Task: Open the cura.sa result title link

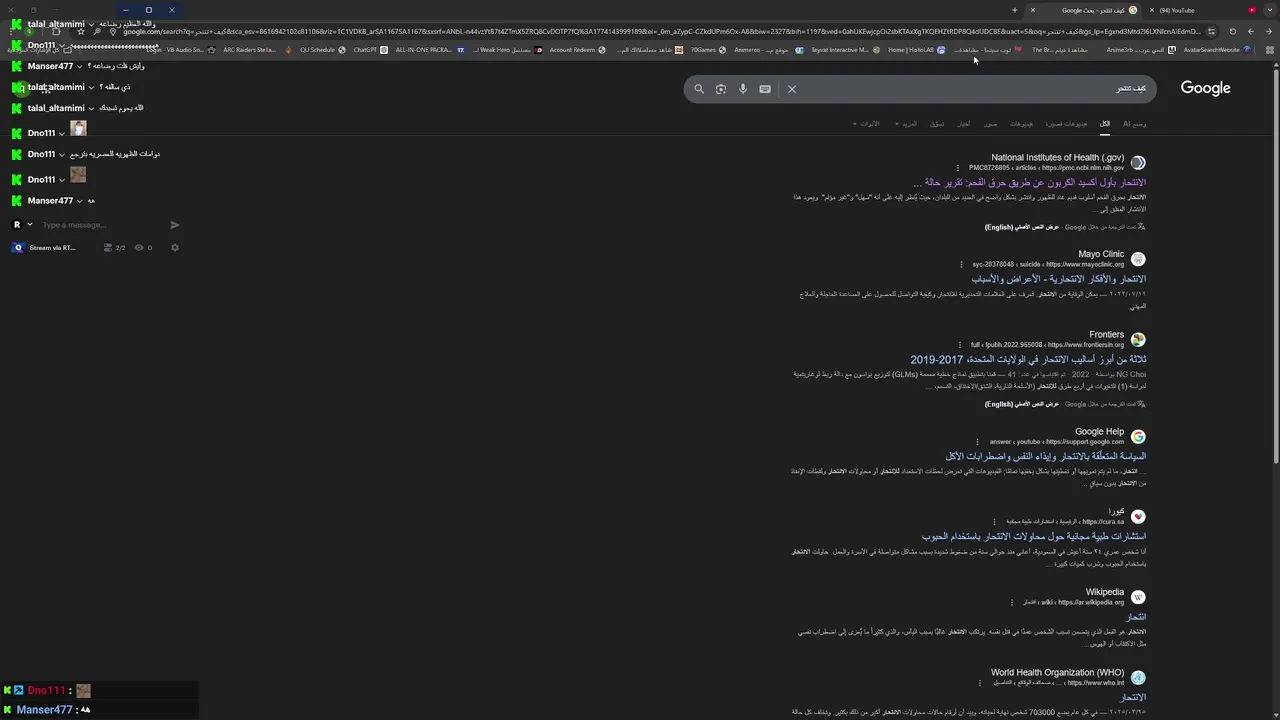Action: [1033, 537]
